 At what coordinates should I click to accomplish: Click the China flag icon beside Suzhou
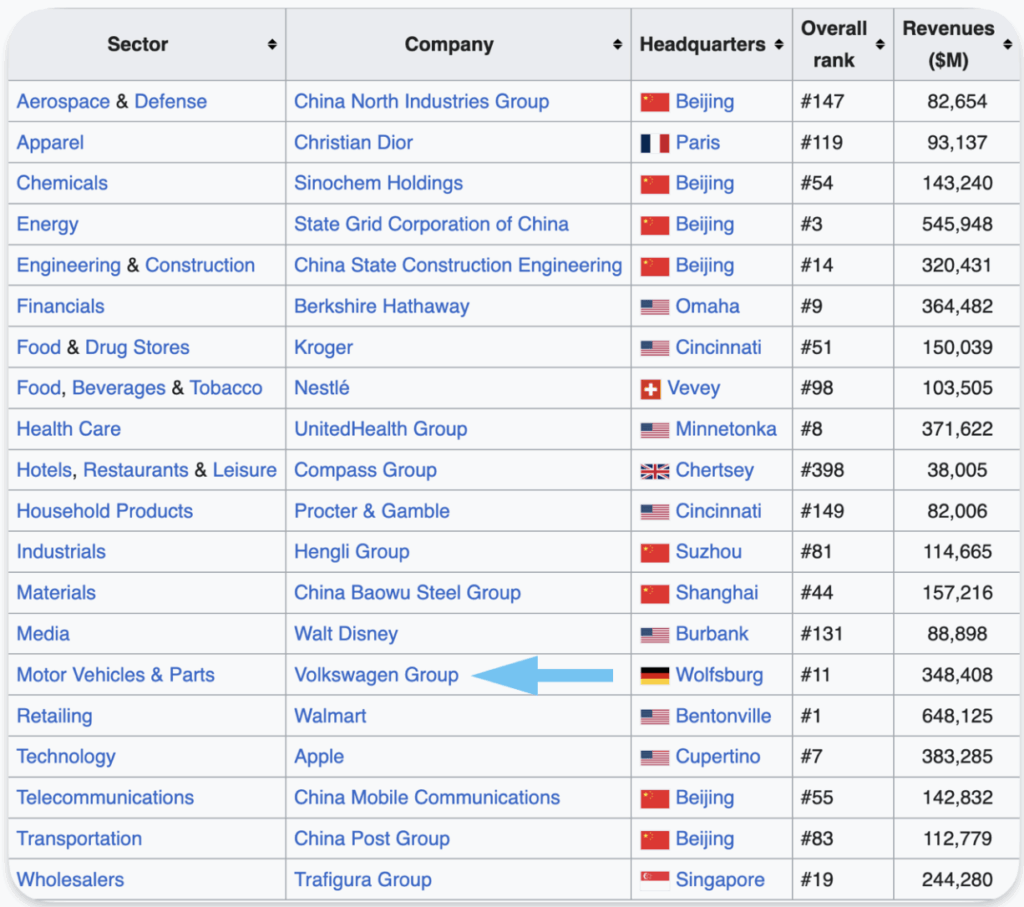(654, 553)
